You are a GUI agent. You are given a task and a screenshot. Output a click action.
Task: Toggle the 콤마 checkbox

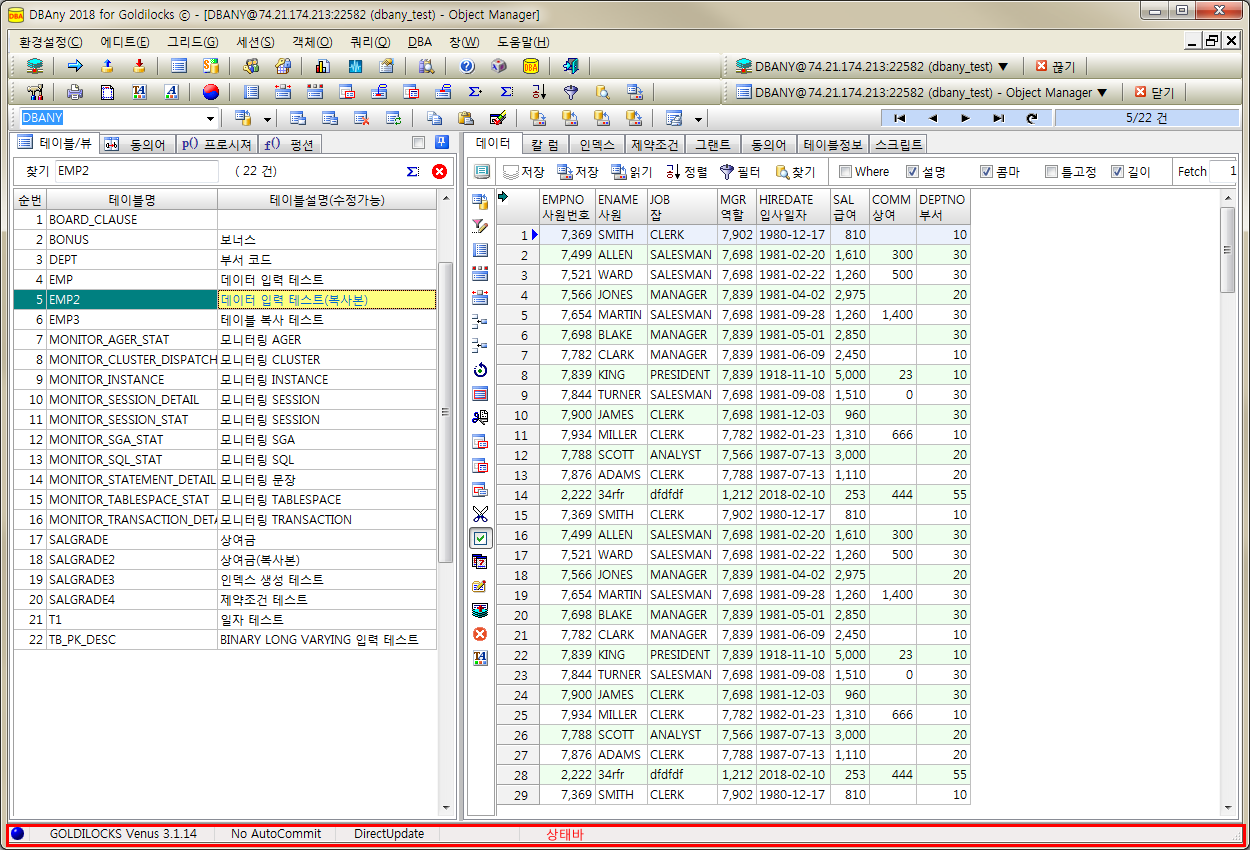coord(986,171)
